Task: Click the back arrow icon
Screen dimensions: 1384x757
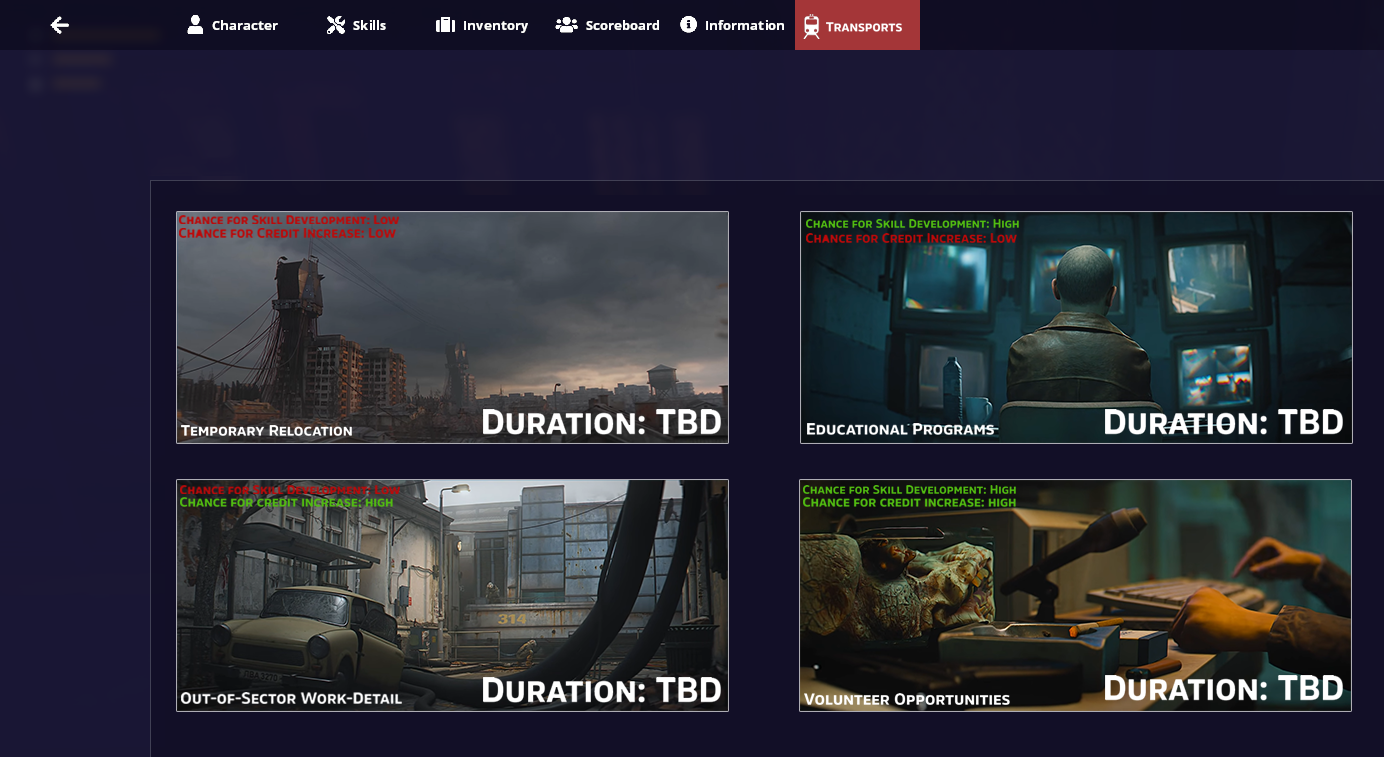Action: click(x=60, y=25)
